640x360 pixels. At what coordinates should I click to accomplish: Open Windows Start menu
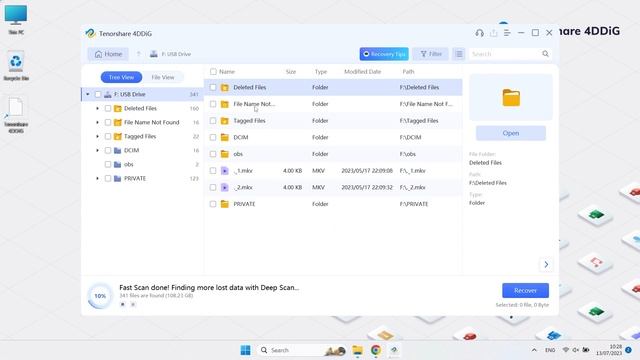click(246, 350)
